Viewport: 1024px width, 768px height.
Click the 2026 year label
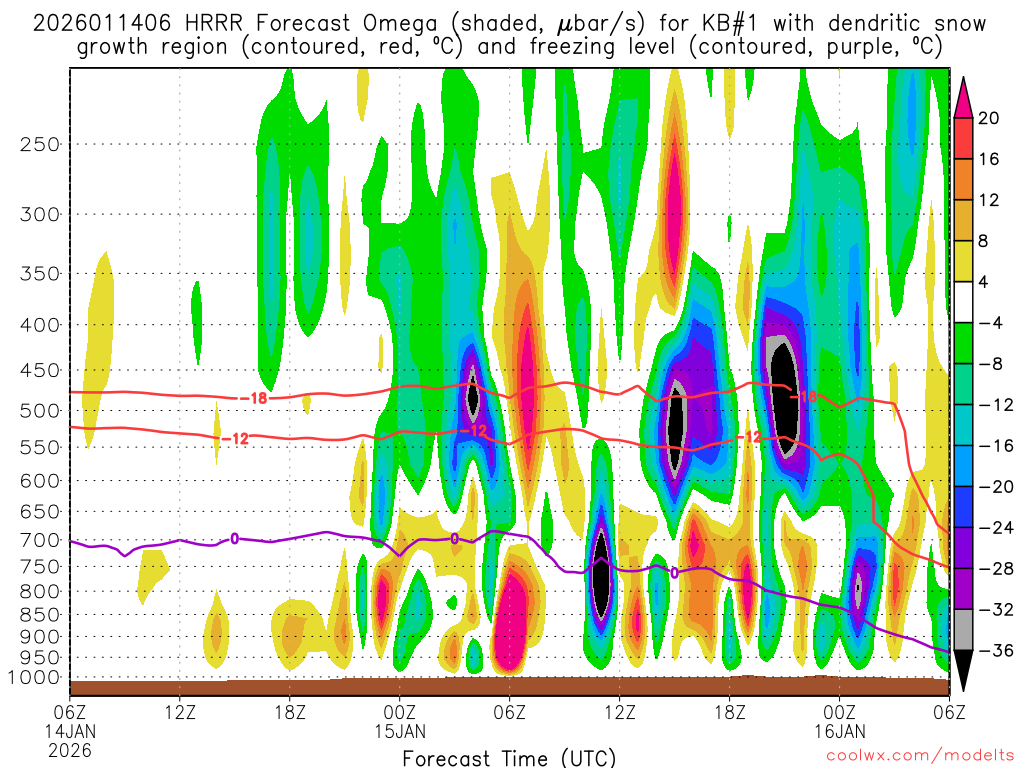(x=70, y=750)
